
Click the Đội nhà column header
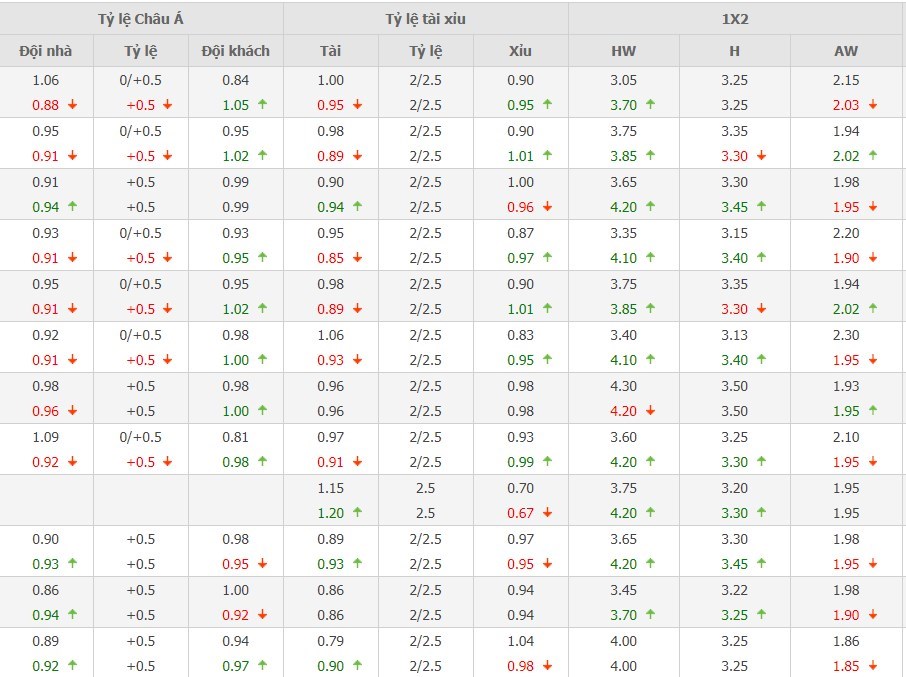point(46,51)
